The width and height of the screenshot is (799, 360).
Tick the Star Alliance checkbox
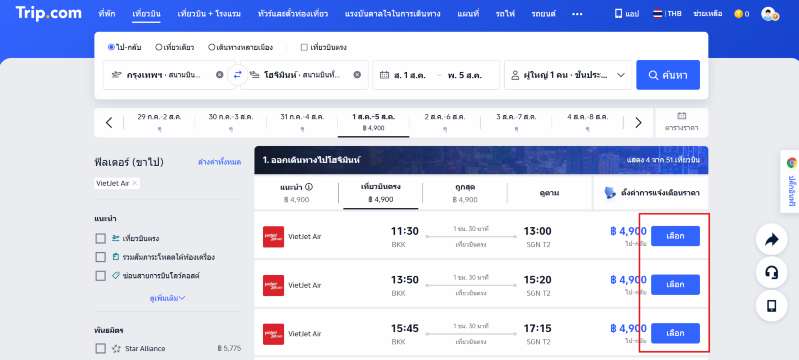tap(101, 348)
